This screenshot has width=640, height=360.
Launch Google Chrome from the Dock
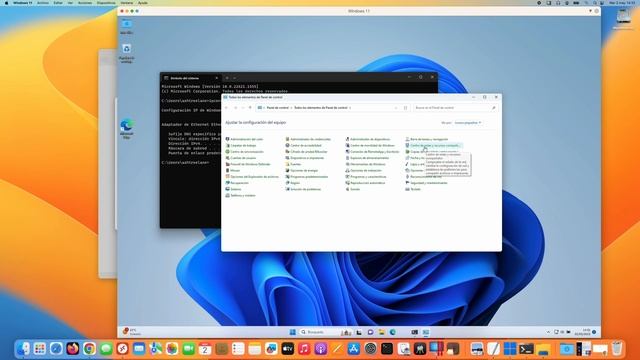click(89, 349)
